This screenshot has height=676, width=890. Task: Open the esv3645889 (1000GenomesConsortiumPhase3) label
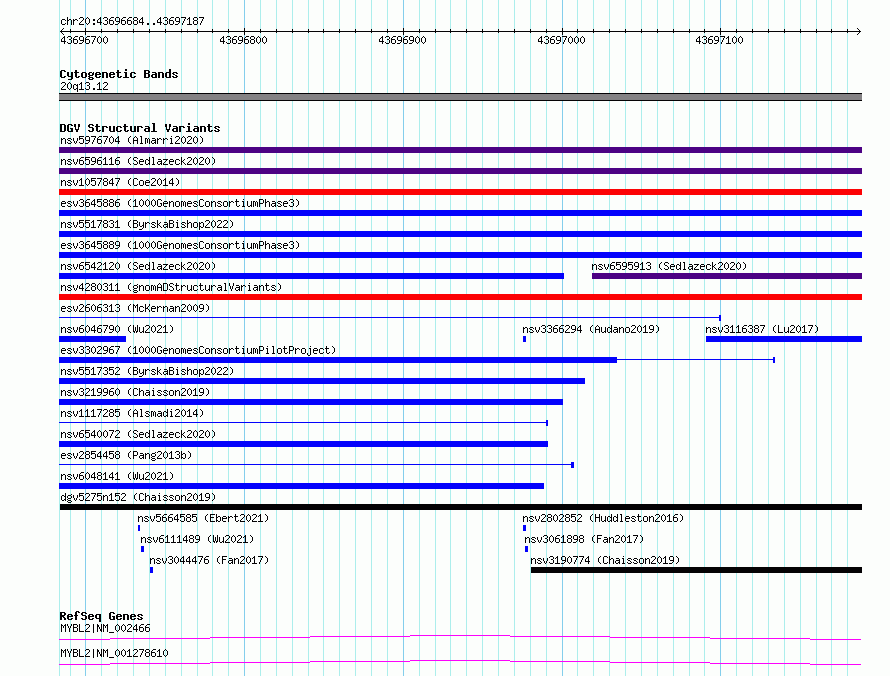[180, 245]
